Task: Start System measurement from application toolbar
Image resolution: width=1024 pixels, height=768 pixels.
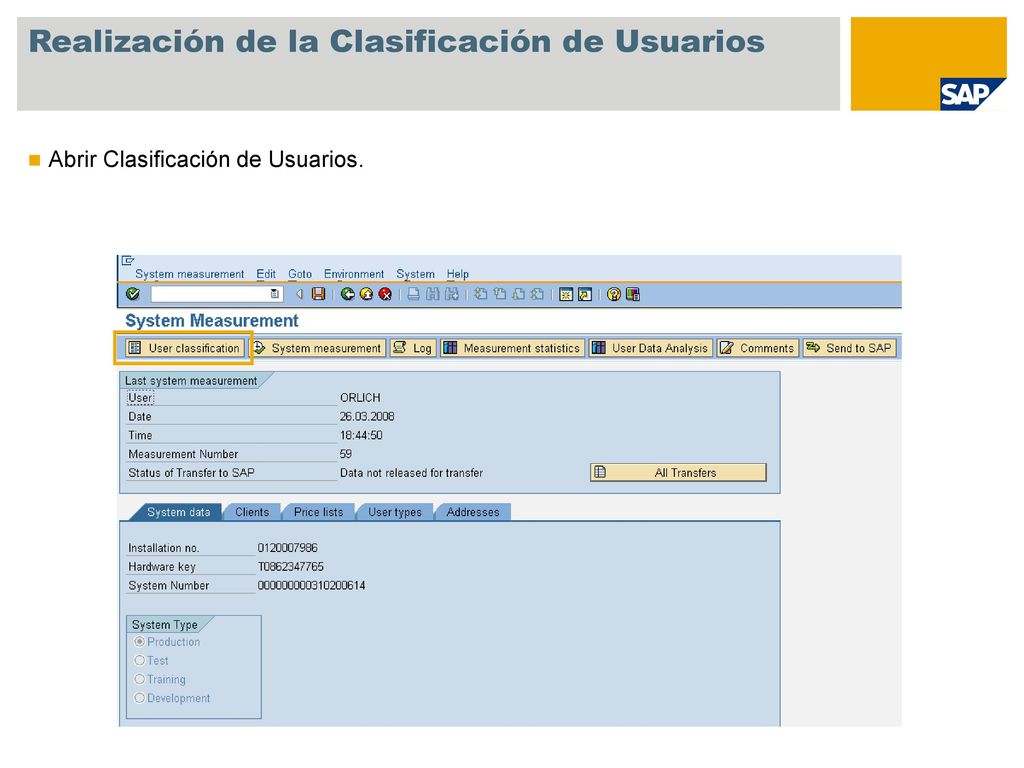Action: coord(318,348)
